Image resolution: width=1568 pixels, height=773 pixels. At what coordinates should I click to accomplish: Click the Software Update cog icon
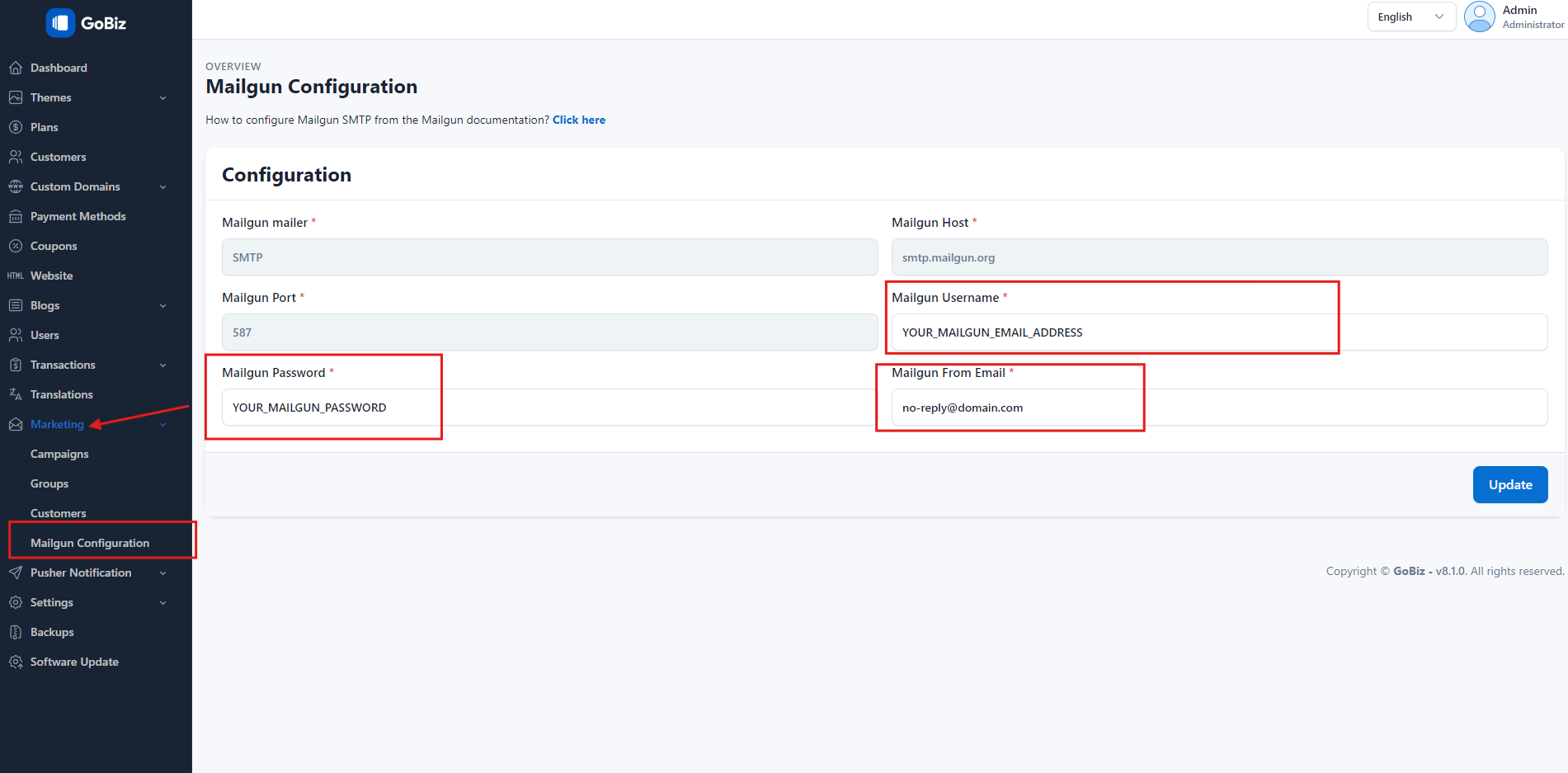click(x=16, y=662)
